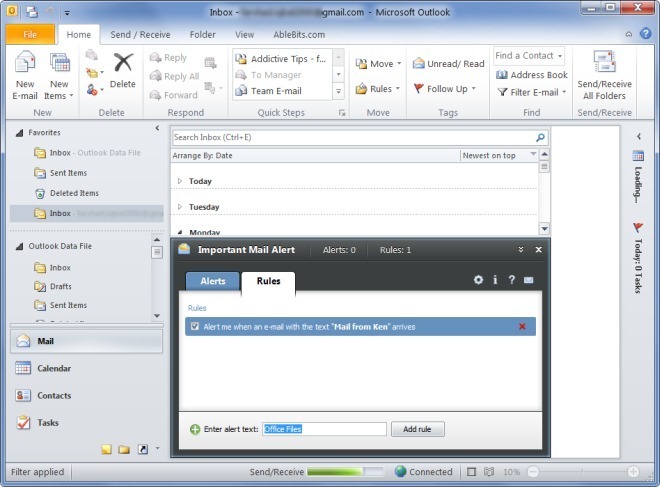
Task: Toggle Unread/ Read status
Action: click(x=449, y=64)
